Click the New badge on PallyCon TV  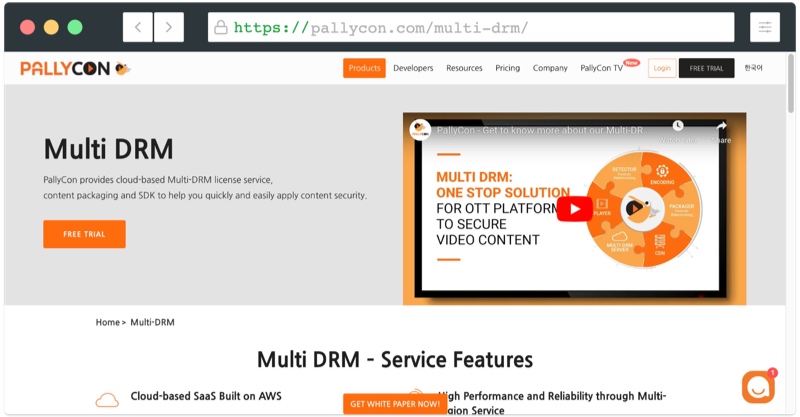(632, 63)
